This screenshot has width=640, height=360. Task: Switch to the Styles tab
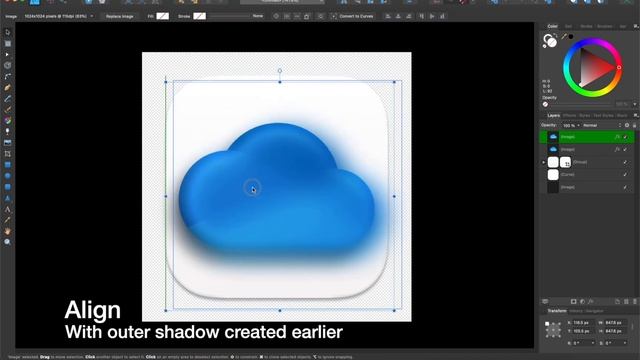point(584,116)
